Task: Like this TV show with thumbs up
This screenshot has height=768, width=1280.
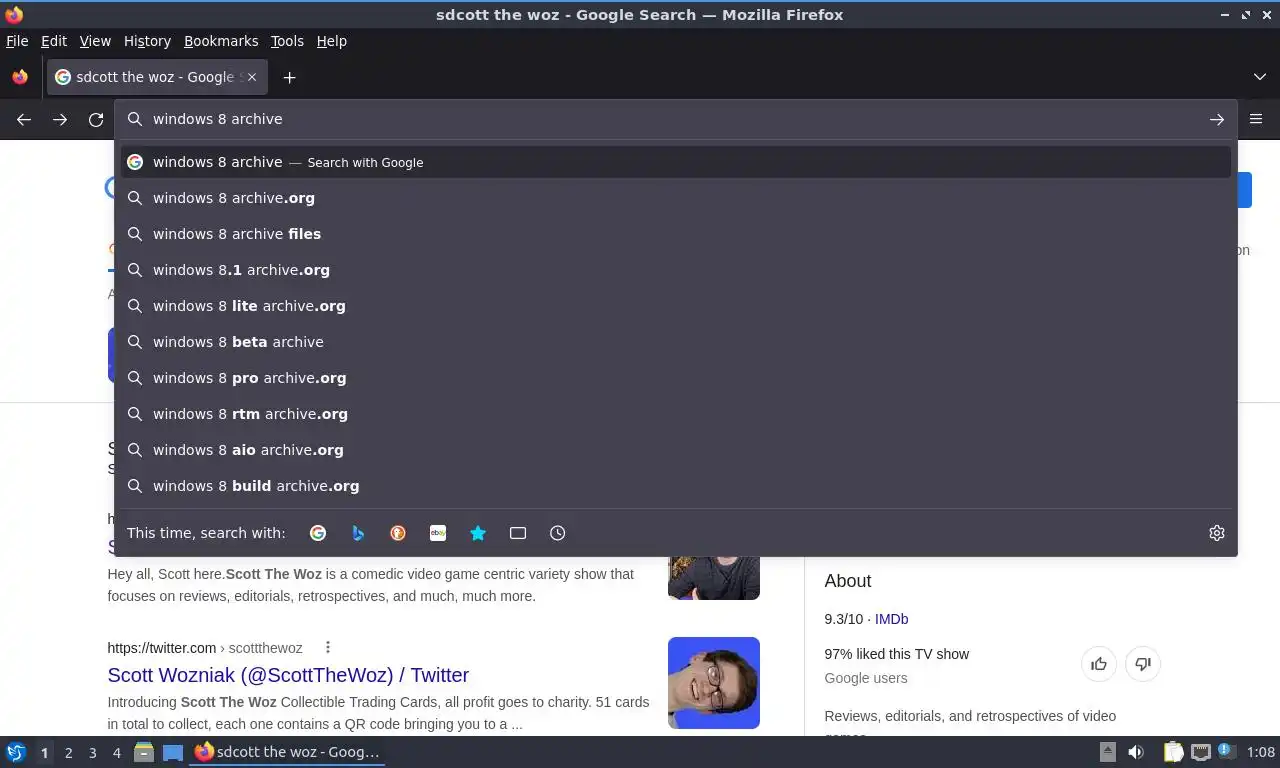Action: (1099, 664)
